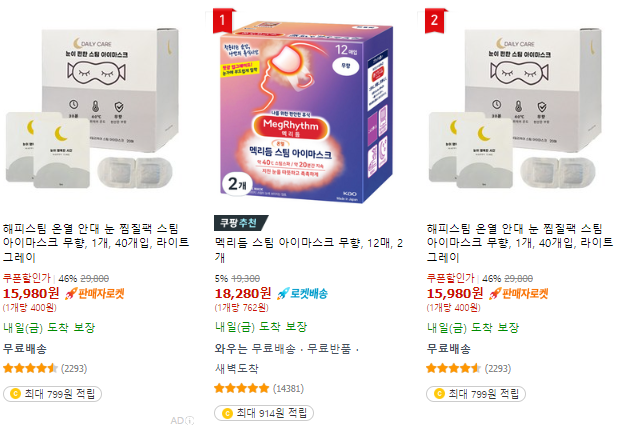Image resolution: width=627 pixels, height=444 pixels.
Task: Open the rank 2 Daily Care product image
Action: (516, 108)
